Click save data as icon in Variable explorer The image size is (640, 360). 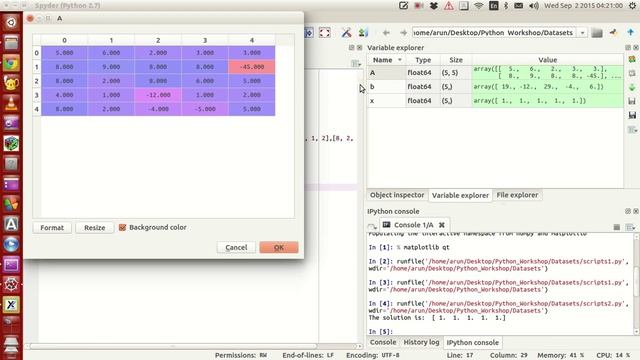[632, 116]
